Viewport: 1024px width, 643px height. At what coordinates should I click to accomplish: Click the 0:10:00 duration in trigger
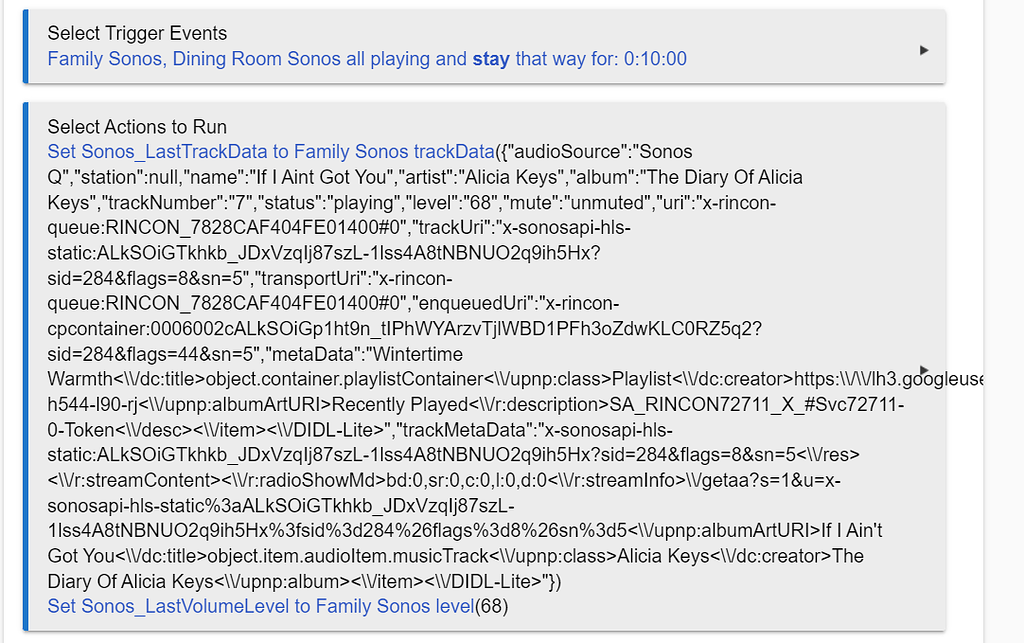tap(655, 58)
